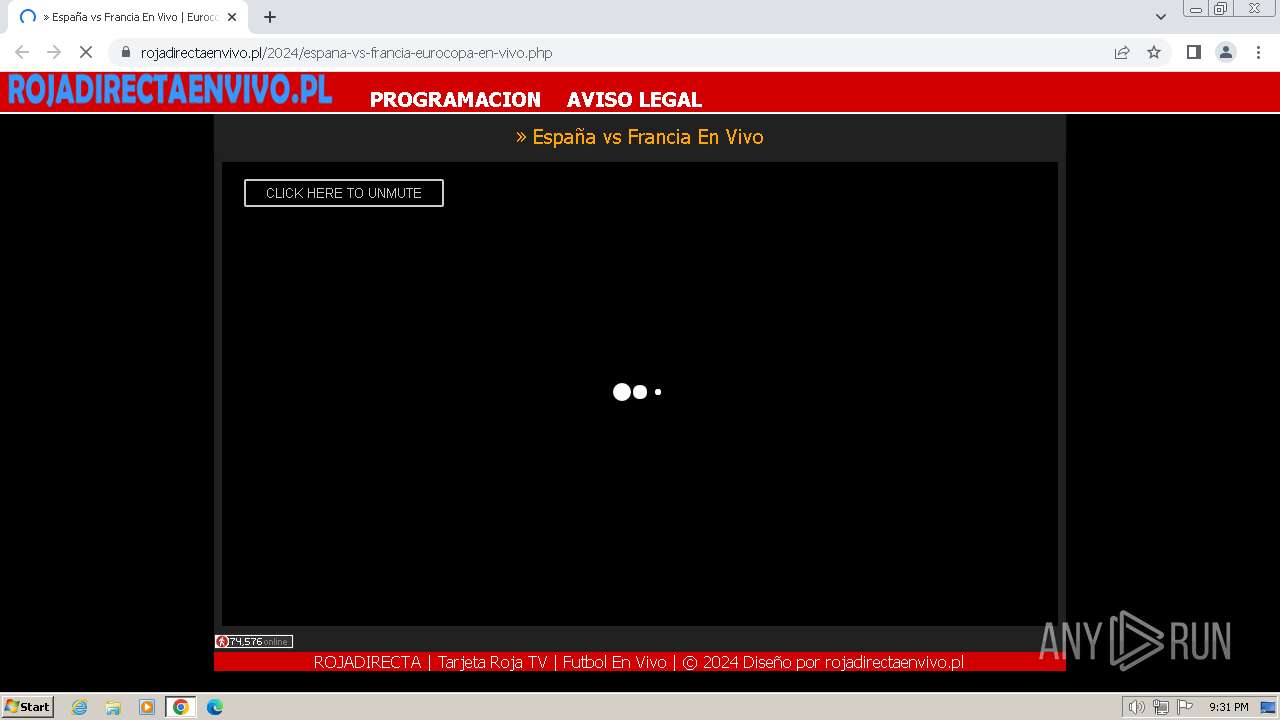This screenshot has height=720, width=1280.
Task: Launch Internet Explorer from the taskbar
Action: 80,707
